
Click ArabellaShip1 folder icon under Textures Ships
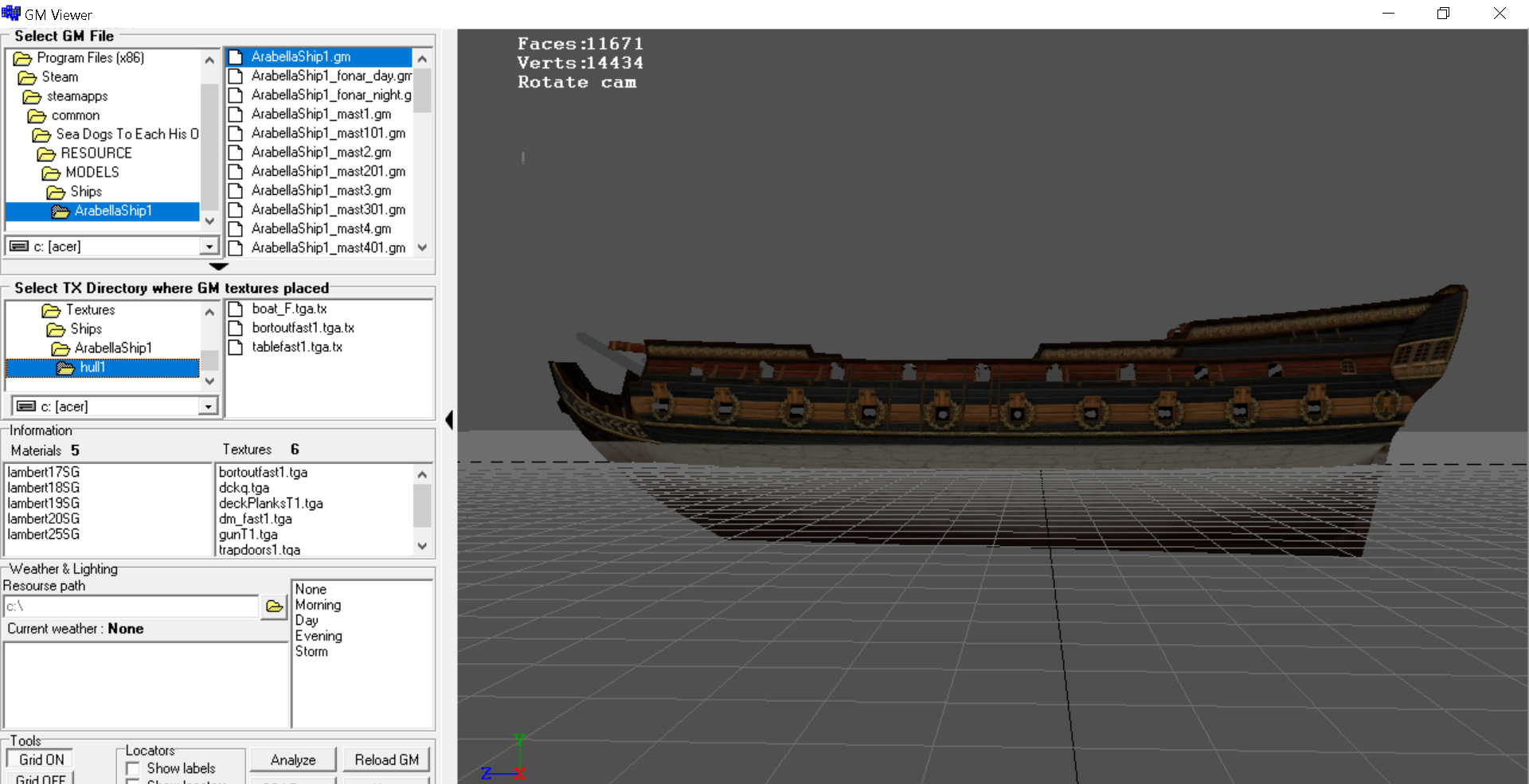61,349
